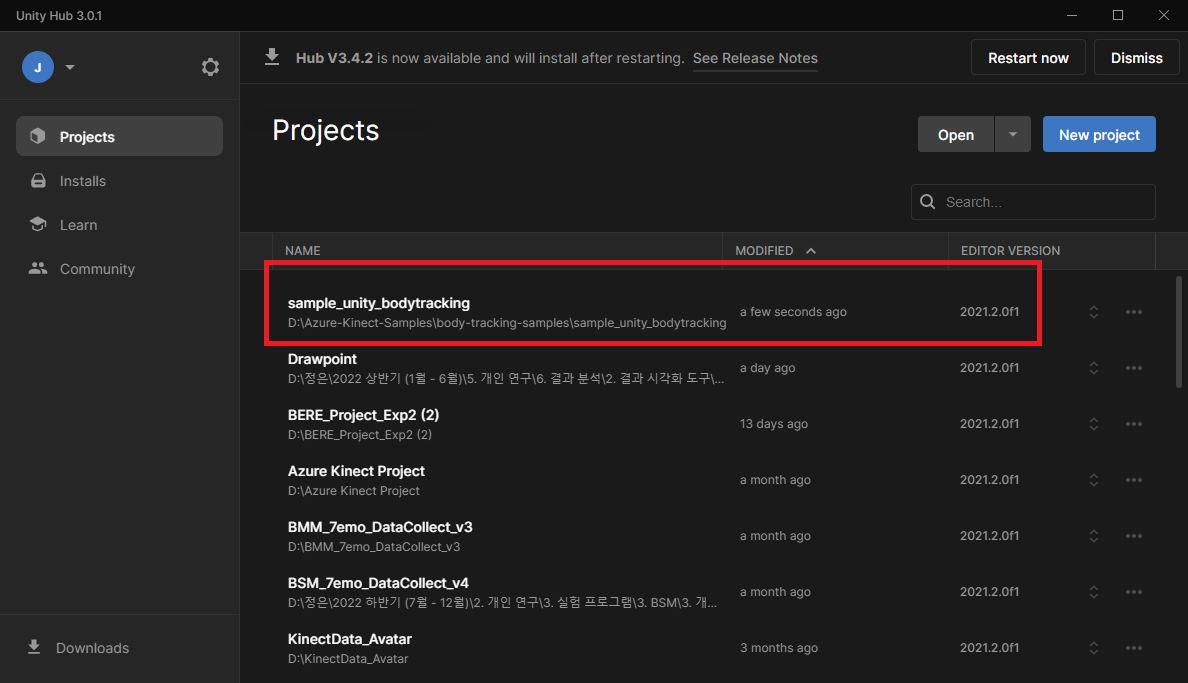The height and width of the screenshot is (683, 1188).
Task: Click the Community people icon
Action: pyautogui.click(x=38, y=268)
